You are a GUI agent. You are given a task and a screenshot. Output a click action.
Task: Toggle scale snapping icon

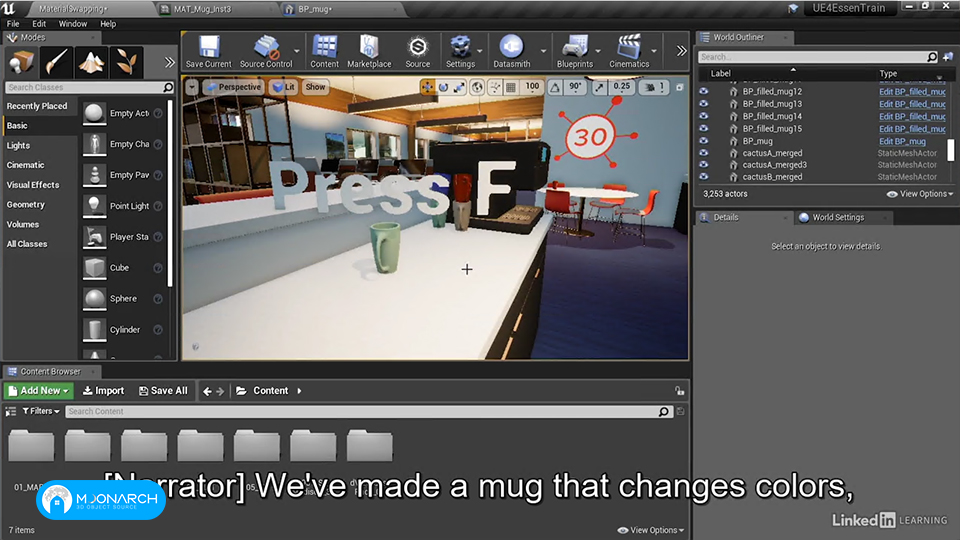coord(599,87)
